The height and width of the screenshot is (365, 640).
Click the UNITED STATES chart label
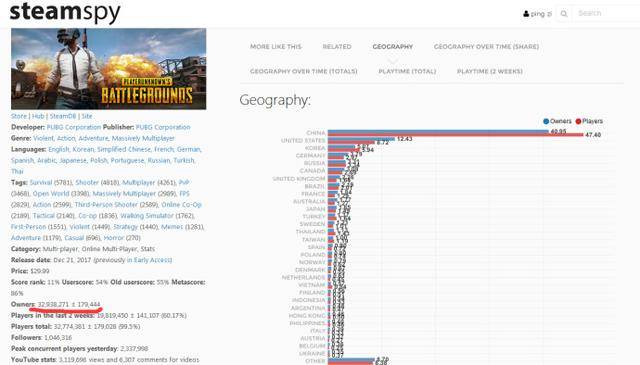(303, 140)
